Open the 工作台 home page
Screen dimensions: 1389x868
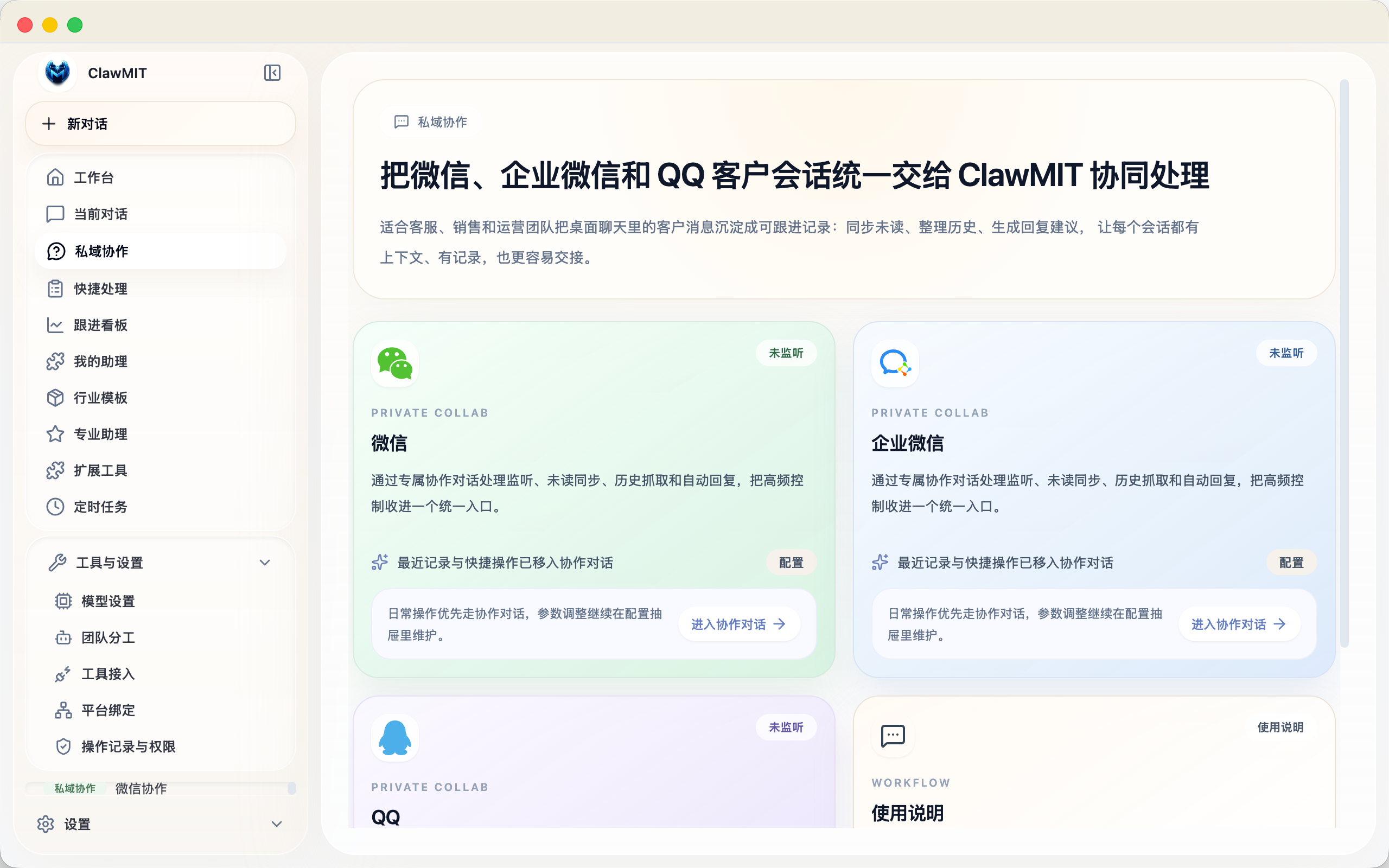(161, 177)
